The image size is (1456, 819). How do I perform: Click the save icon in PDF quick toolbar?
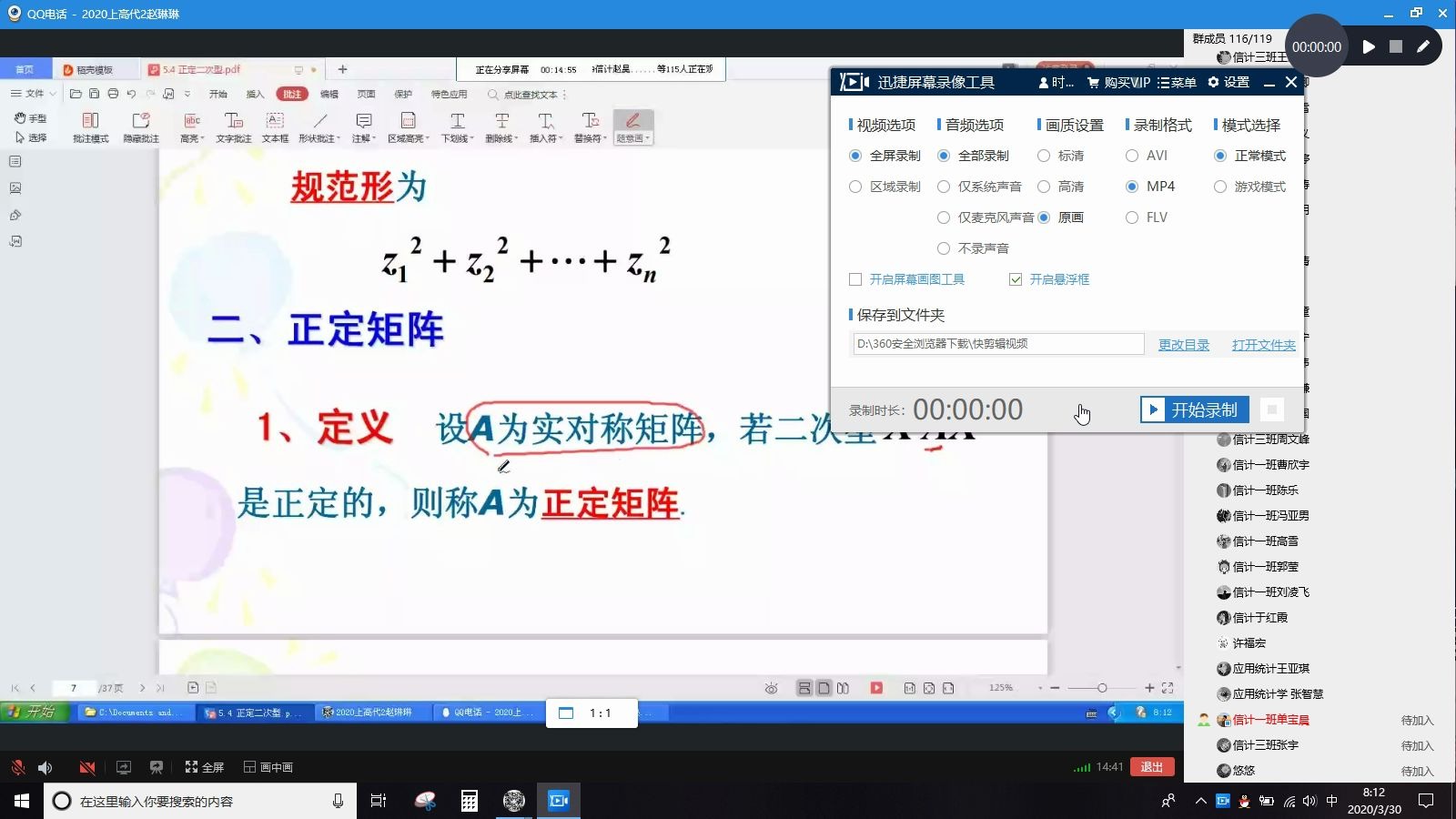pos(94,94)
